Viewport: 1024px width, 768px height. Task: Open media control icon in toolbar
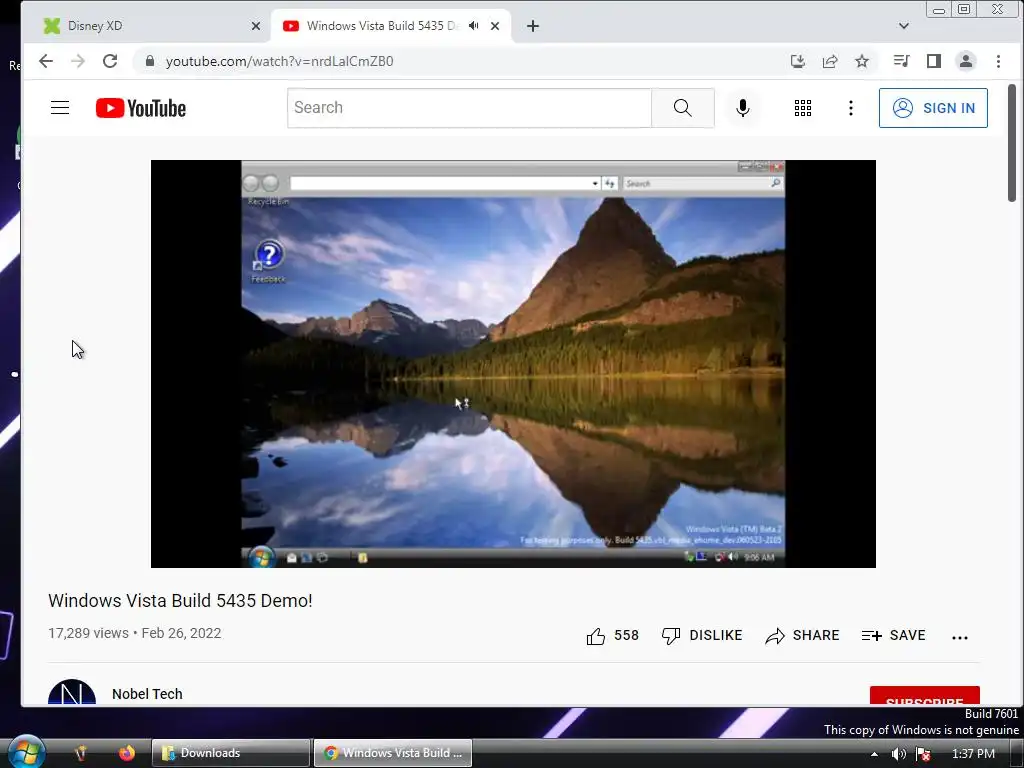pyautogui.click(x=901, y=61)
